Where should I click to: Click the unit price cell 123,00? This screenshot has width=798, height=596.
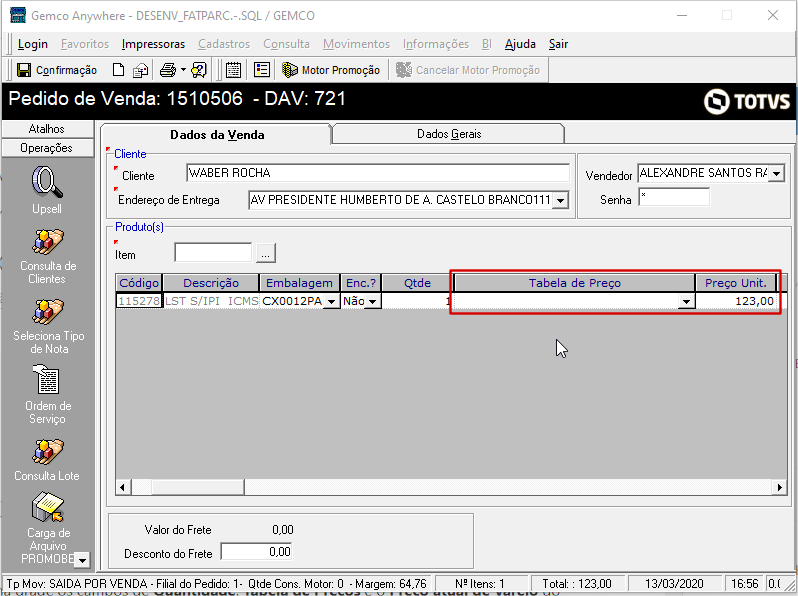tap(735, 301)
